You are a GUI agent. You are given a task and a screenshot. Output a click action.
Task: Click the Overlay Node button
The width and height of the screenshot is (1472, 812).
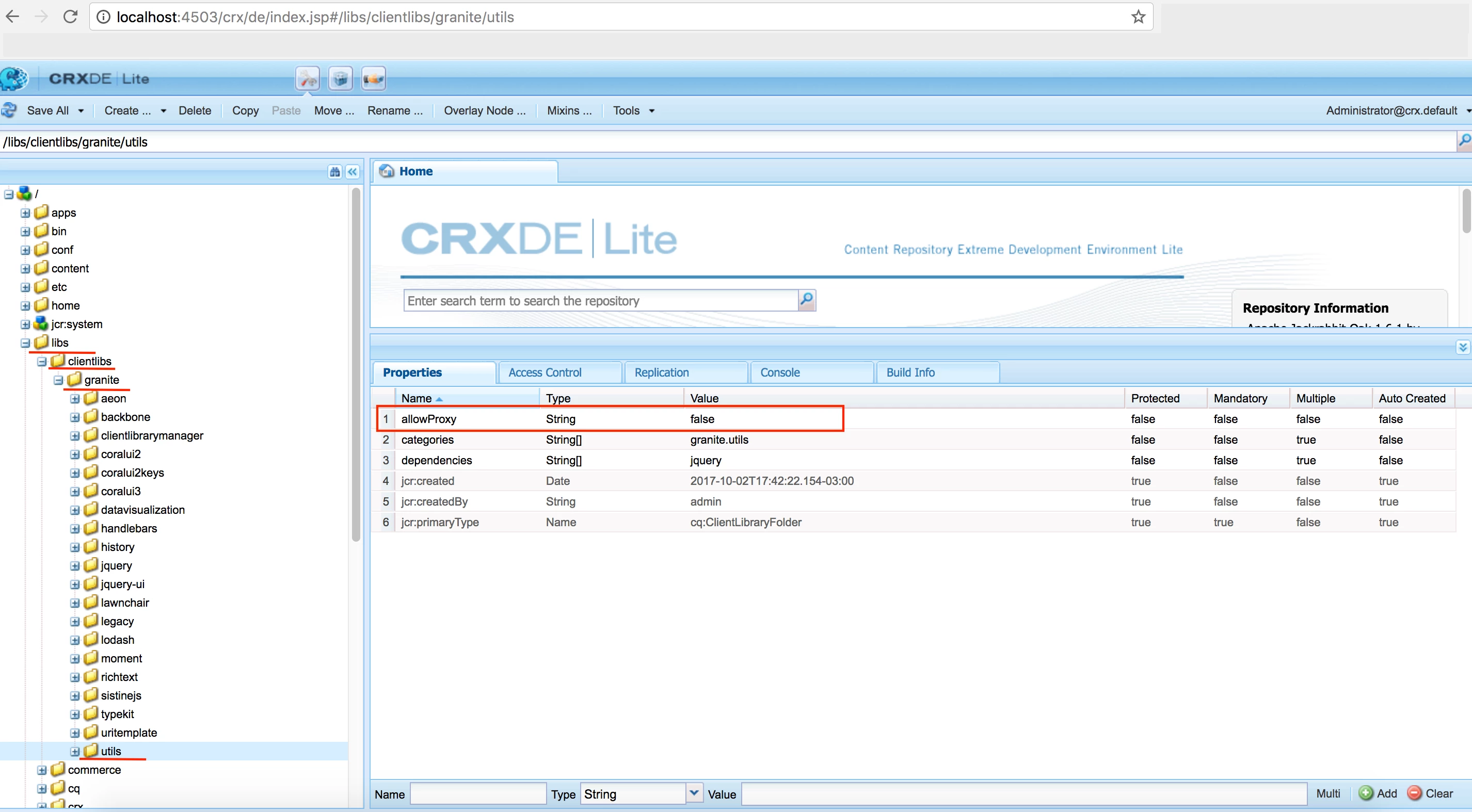pyautogui.click(x=484, y=111)
